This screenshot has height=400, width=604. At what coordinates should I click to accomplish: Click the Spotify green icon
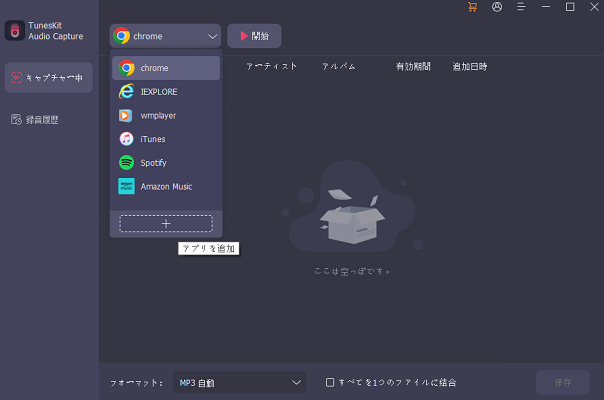(x=126, y=163)
